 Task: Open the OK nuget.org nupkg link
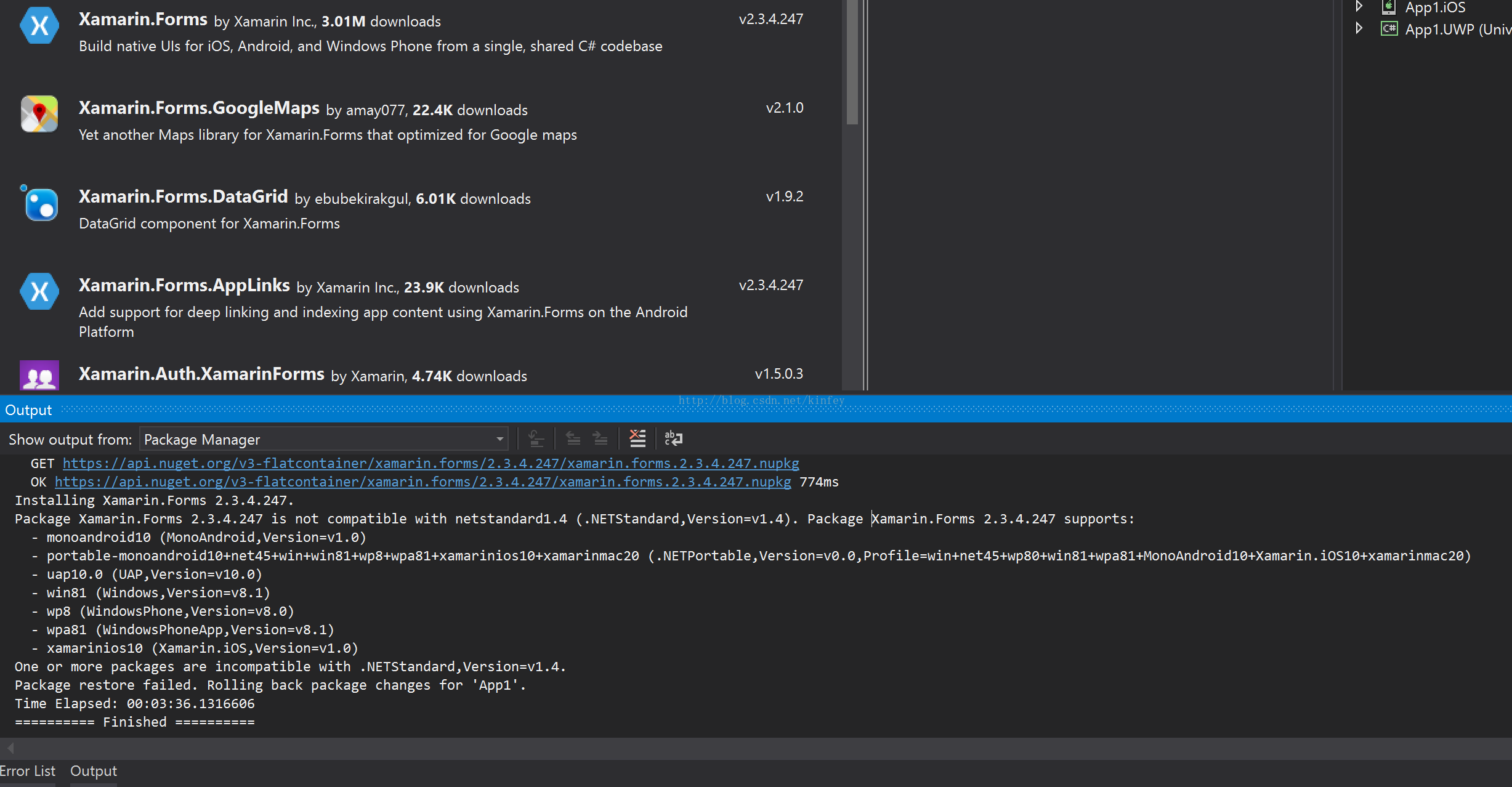422,482
